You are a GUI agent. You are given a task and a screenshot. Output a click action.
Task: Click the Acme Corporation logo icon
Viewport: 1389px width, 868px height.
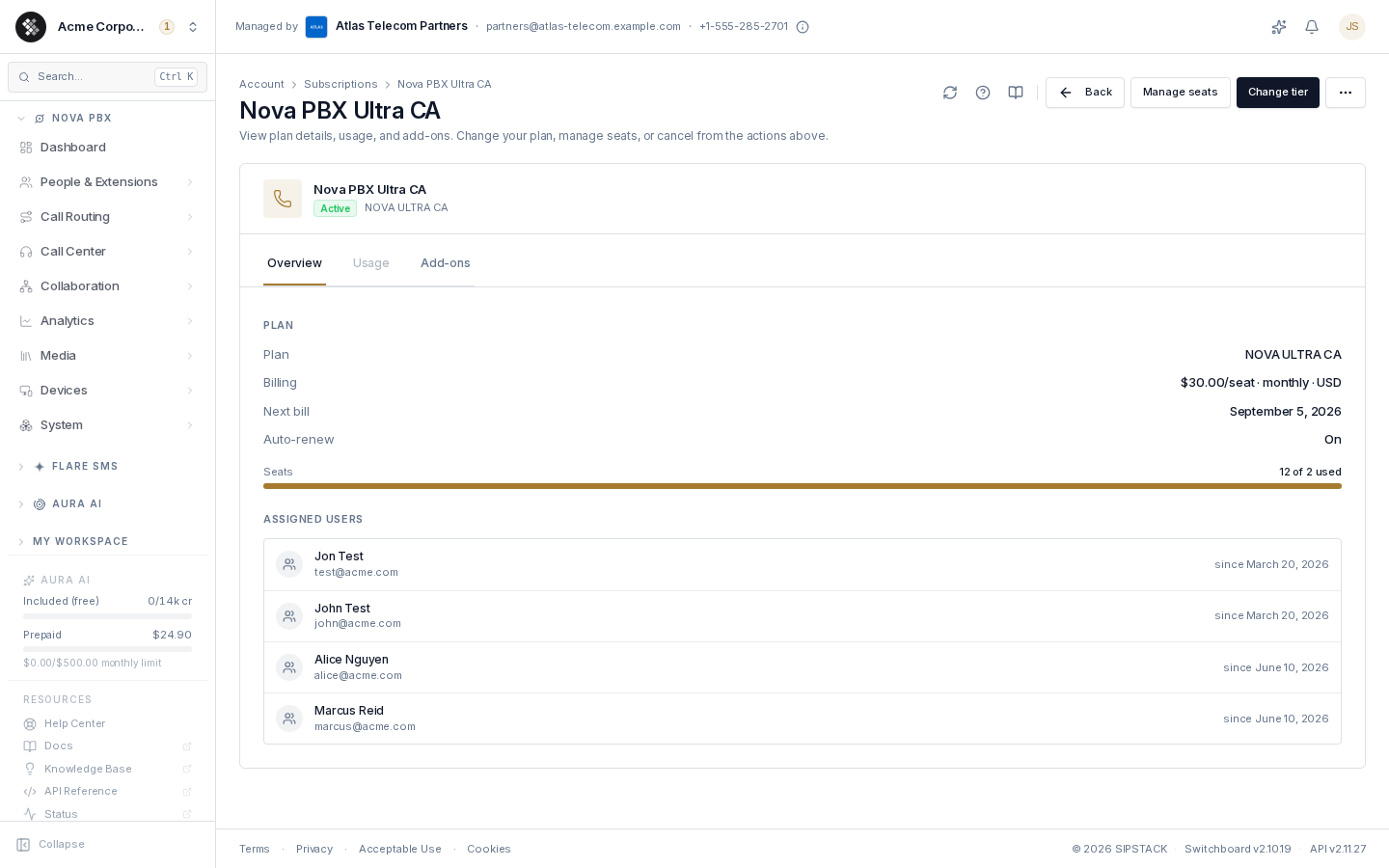[x=31, y=27]
